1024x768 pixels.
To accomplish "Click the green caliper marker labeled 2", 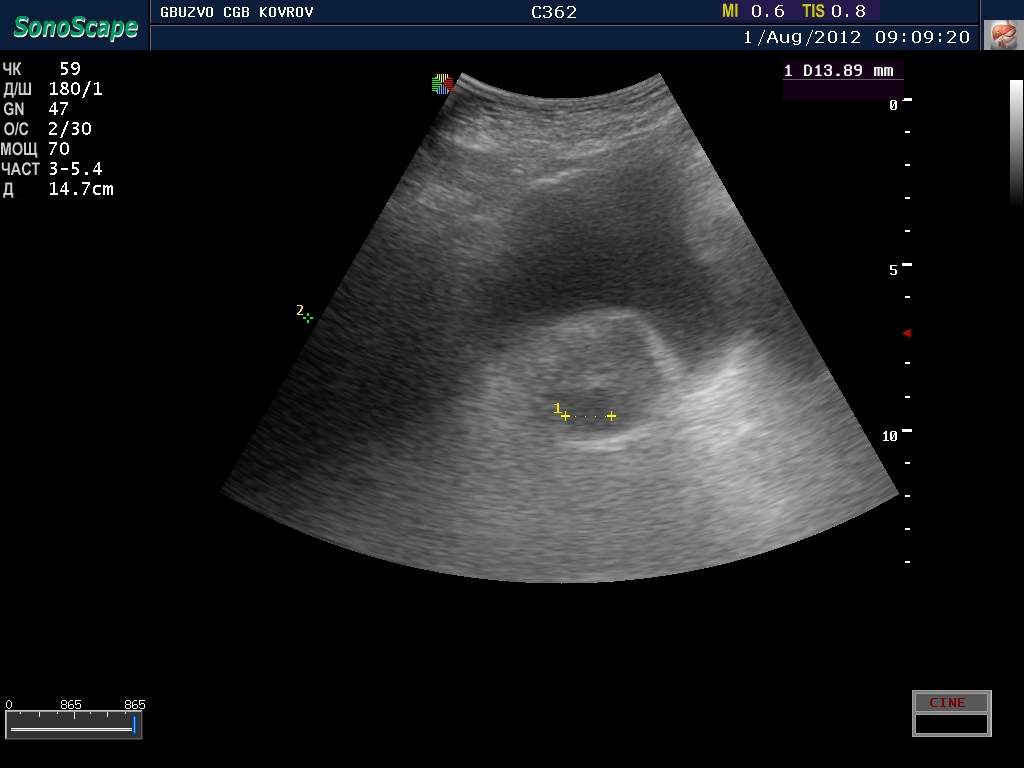I will [308, 317].
